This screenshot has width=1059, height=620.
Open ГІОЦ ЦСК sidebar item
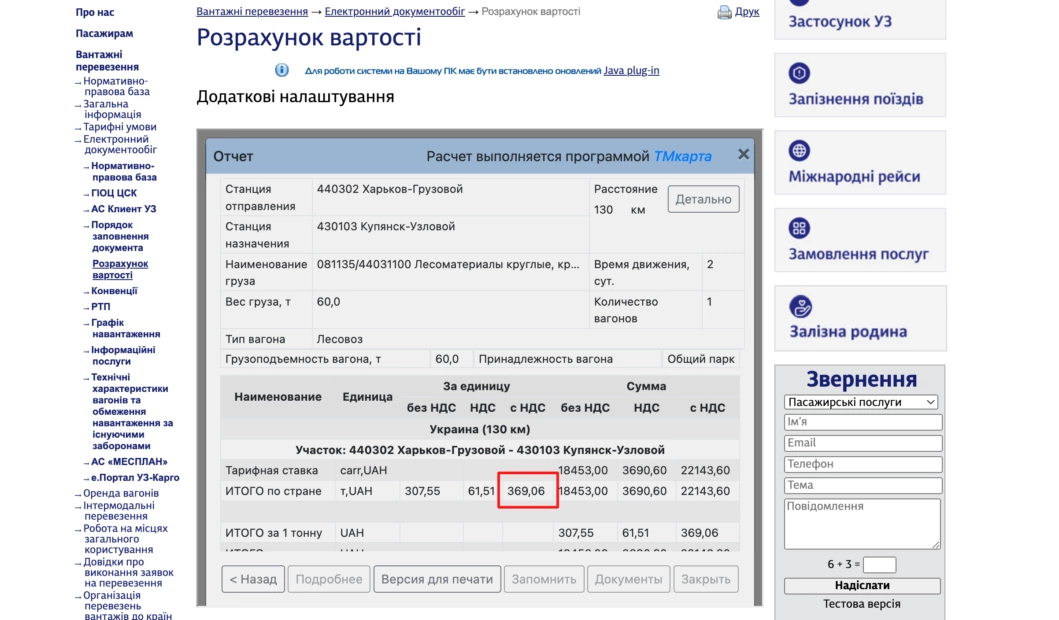[x=113, y=192]
